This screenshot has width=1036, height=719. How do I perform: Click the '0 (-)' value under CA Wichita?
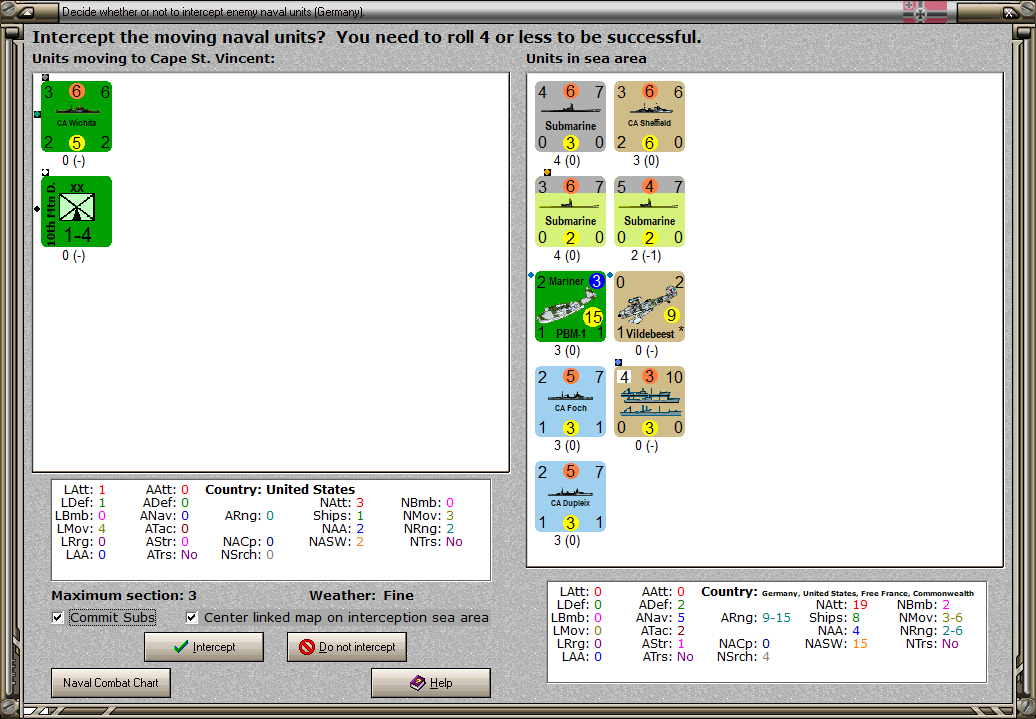[x=73, y=161]
